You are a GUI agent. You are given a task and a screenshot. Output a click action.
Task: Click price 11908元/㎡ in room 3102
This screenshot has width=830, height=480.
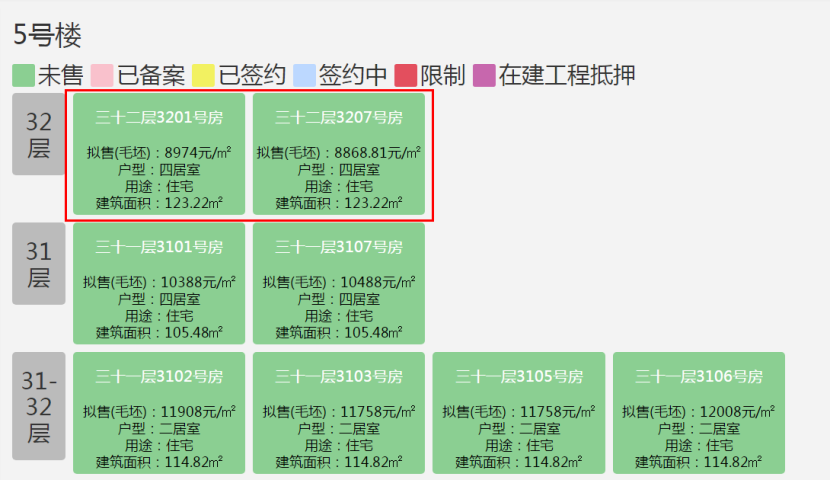click(x=198, y=411)
